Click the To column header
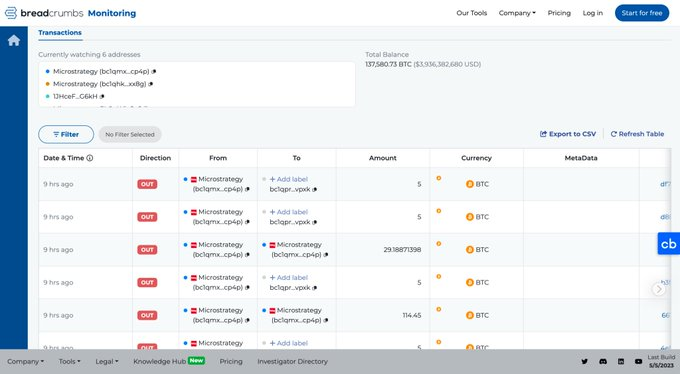The image size is (680, 374). pos(297,158)
